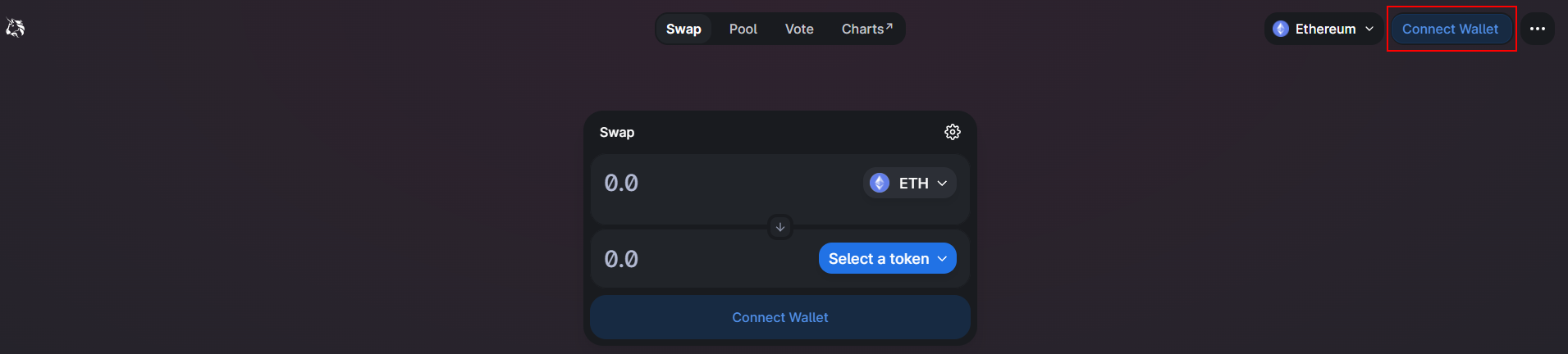This screenshot has height=354, width=1568.
Task: Click the large Connect Wallet button below swap
Action: (x=780, y=317)
